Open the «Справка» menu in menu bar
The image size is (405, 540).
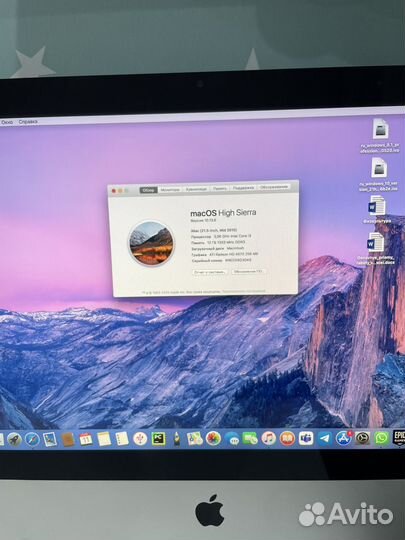(28, 122)
